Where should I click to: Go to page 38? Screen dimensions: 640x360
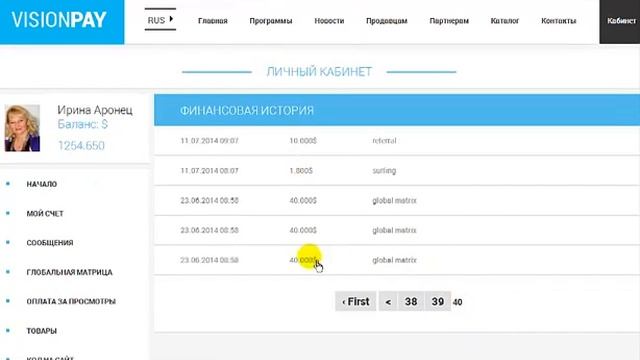point(411,301)
